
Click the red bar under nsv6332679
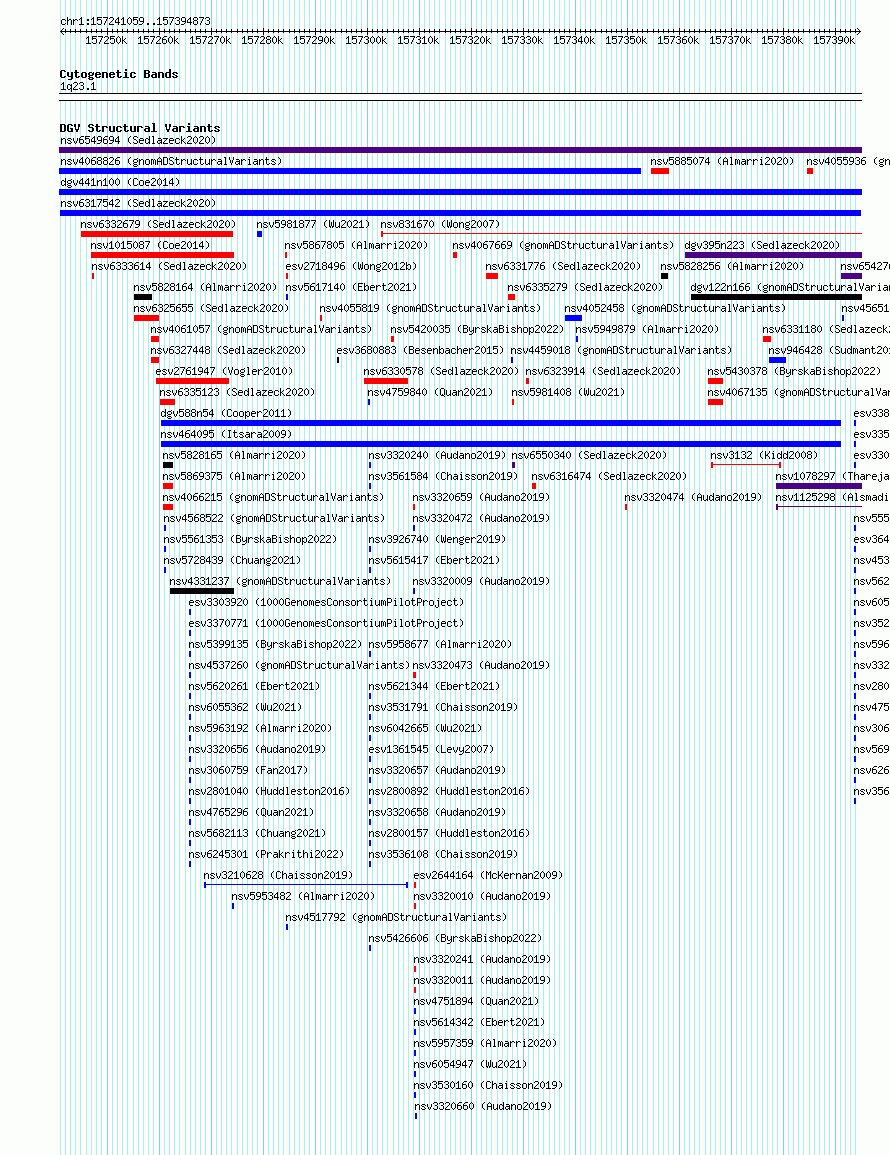pos(157,234)
